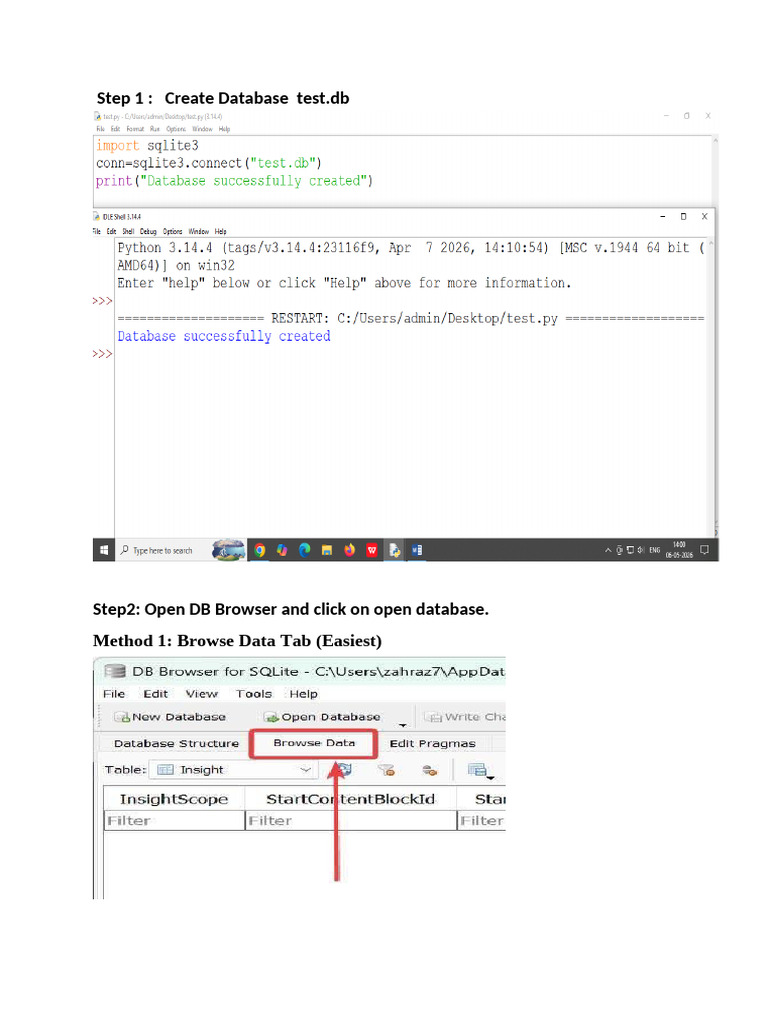Show hidden system tray icons

[608, 550]
